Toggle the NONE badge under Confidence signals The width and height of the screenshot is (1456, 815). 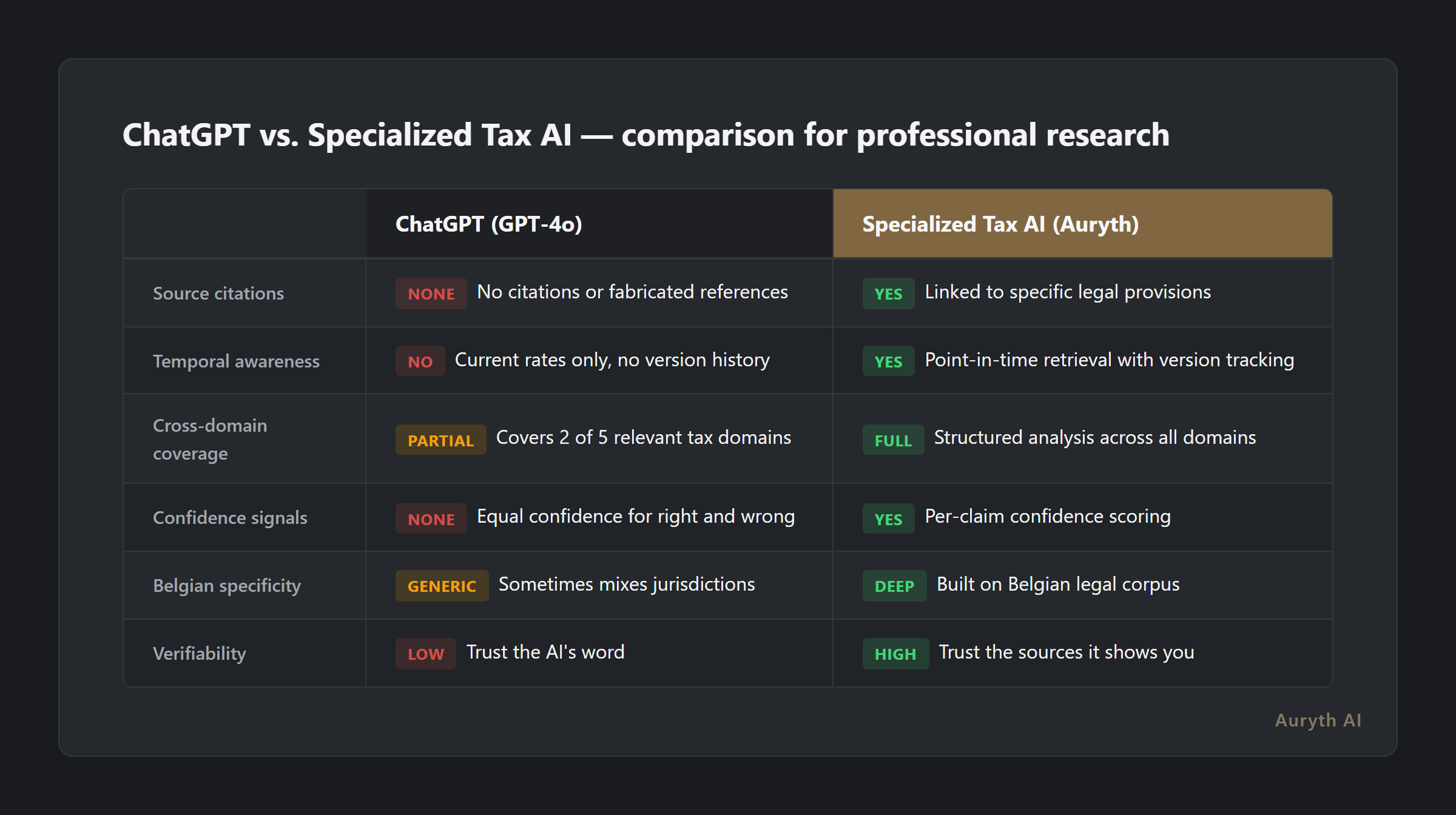[431, 518]
